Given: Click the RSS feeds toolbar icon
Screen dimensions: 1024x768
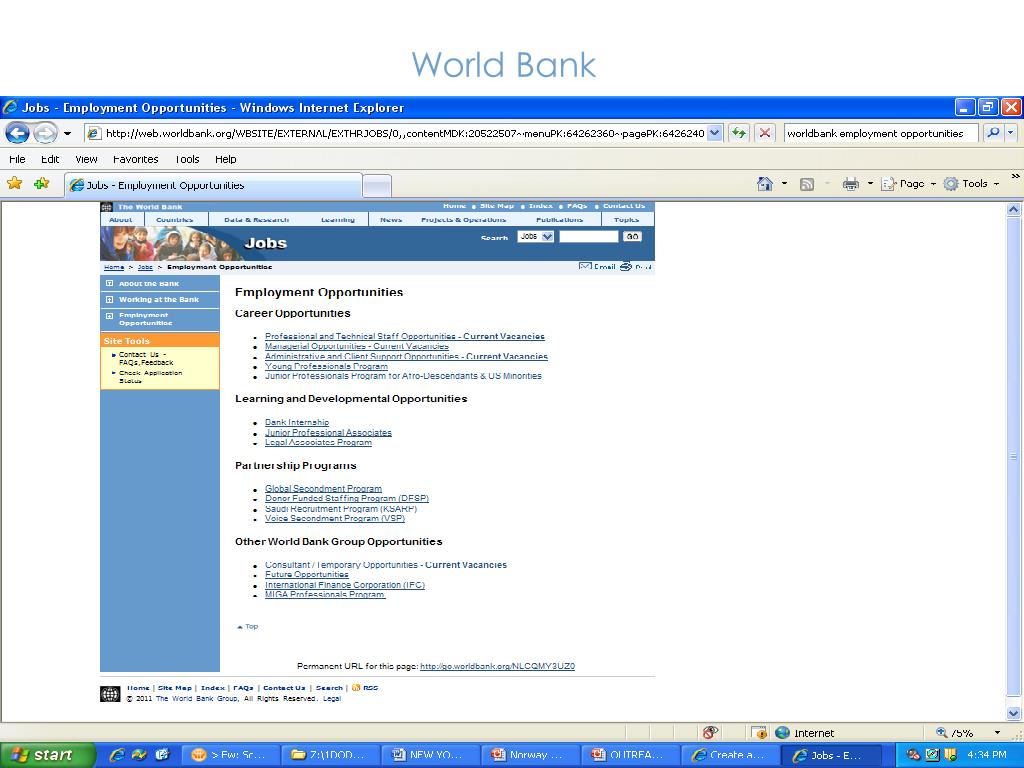Looking at the screenshot, I should point(807,185).
